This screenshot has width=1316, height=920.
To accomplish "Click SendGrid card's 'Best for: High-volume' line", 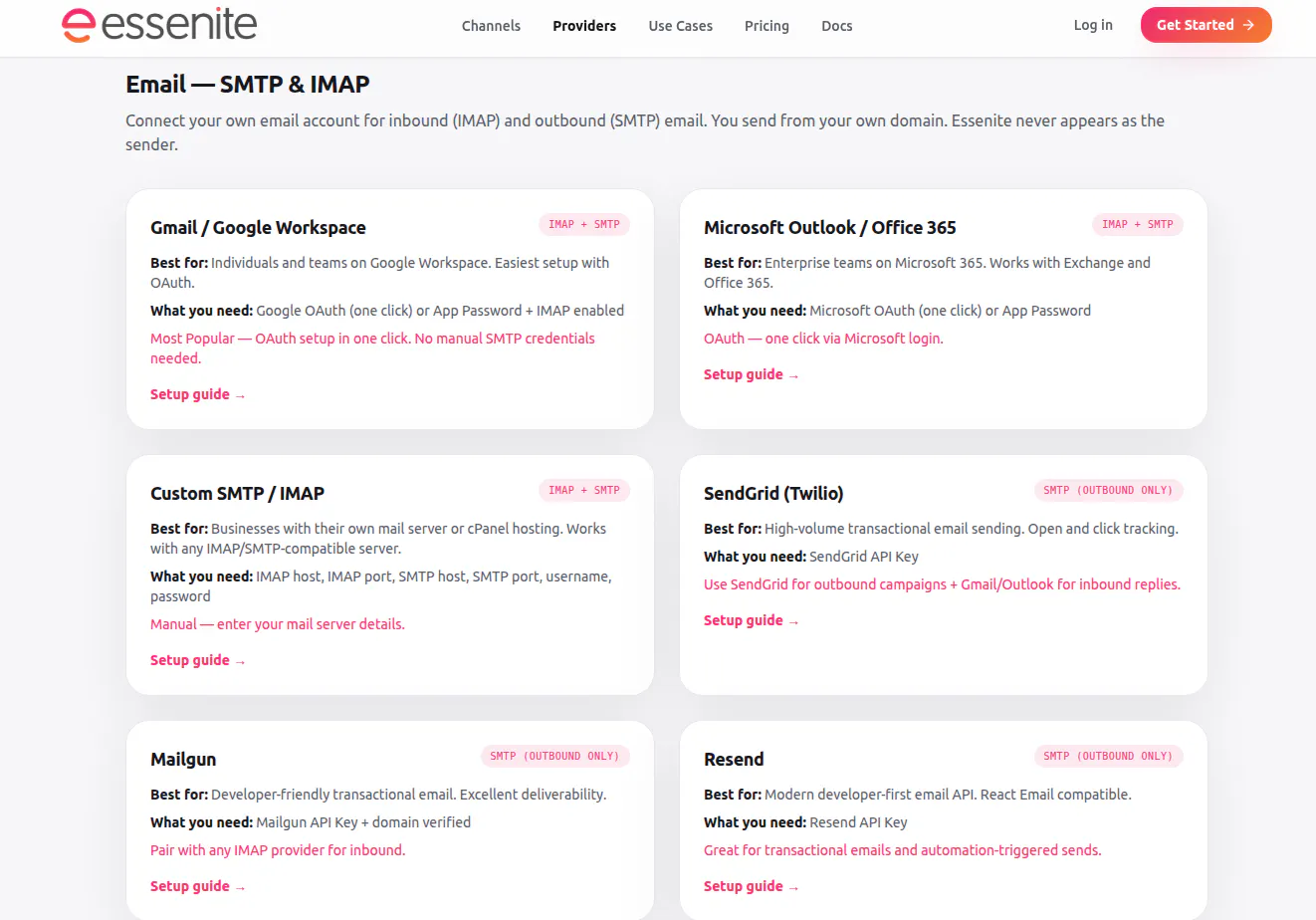I will coord(941,529).
